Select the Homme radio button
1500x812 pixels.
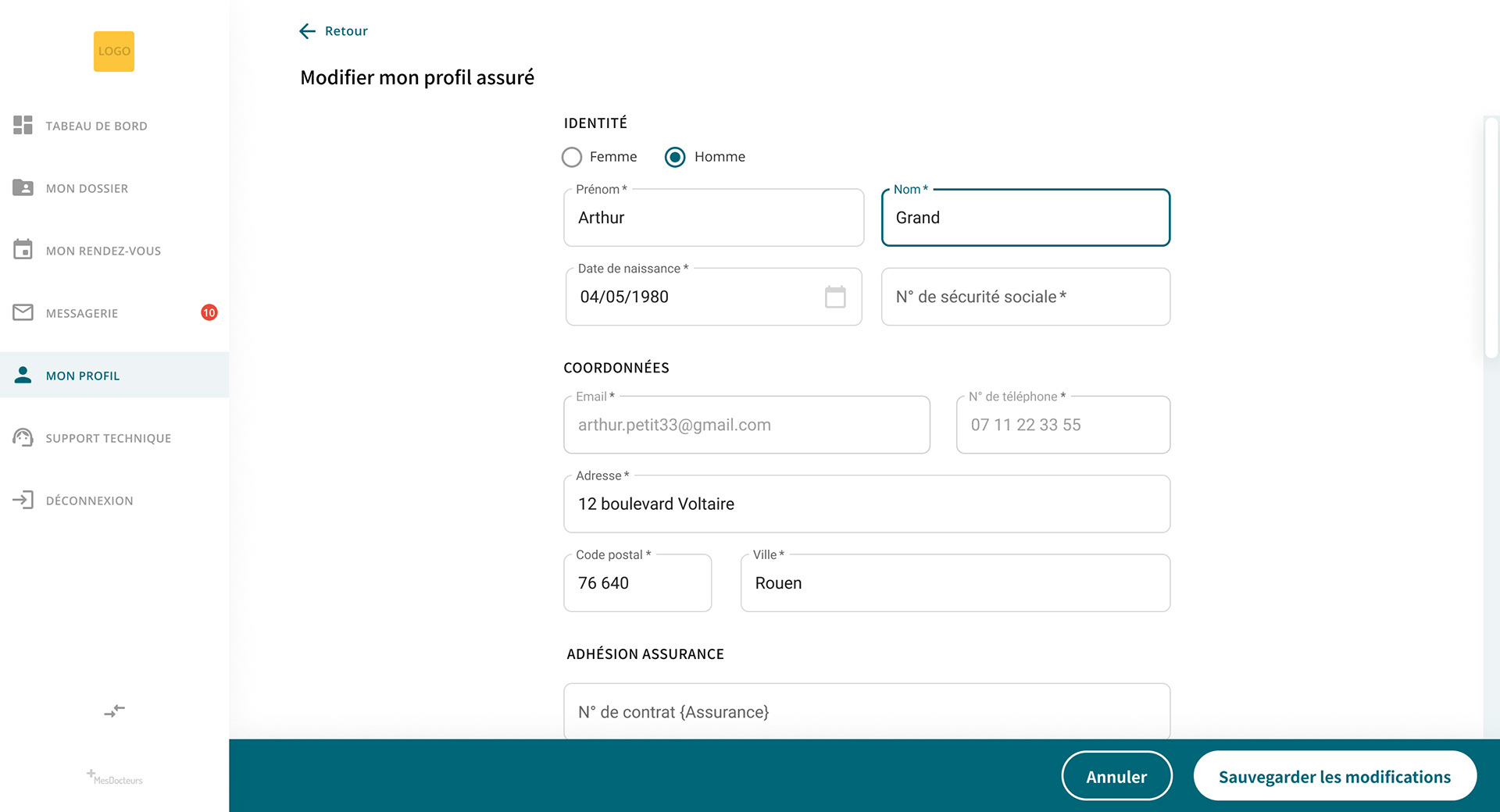click(x=675, y=157)
